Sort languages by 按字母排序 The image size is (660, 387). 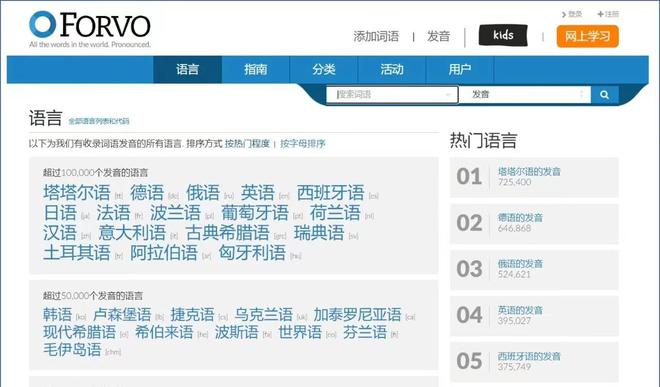point(303,144)
